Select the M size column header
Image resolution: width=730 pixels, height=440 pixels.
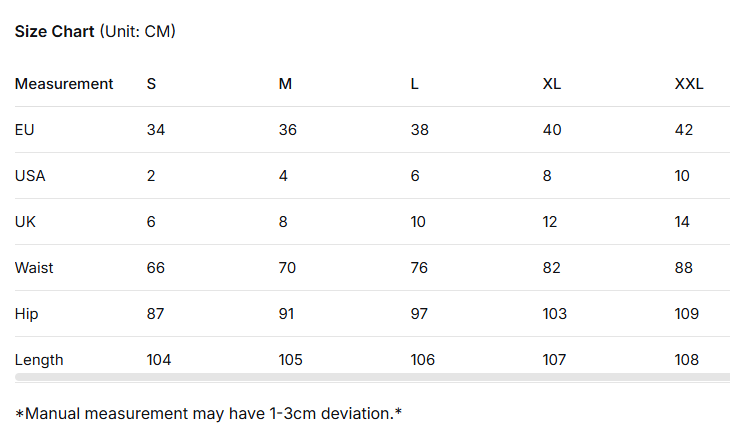click(x=285, y=84)
